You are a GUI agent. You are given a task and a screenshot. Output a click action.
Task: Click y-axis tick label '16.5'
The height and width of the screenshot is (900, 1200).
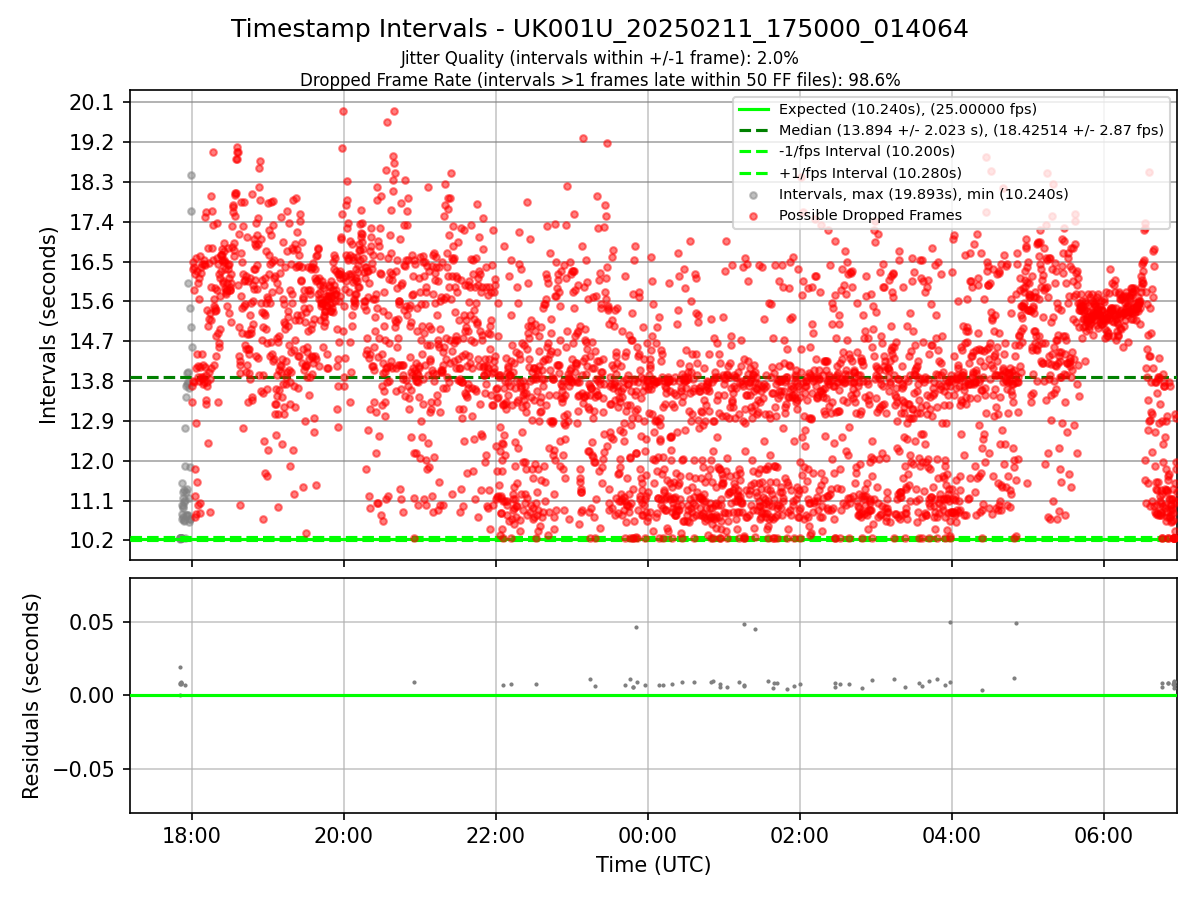[94, 262]
